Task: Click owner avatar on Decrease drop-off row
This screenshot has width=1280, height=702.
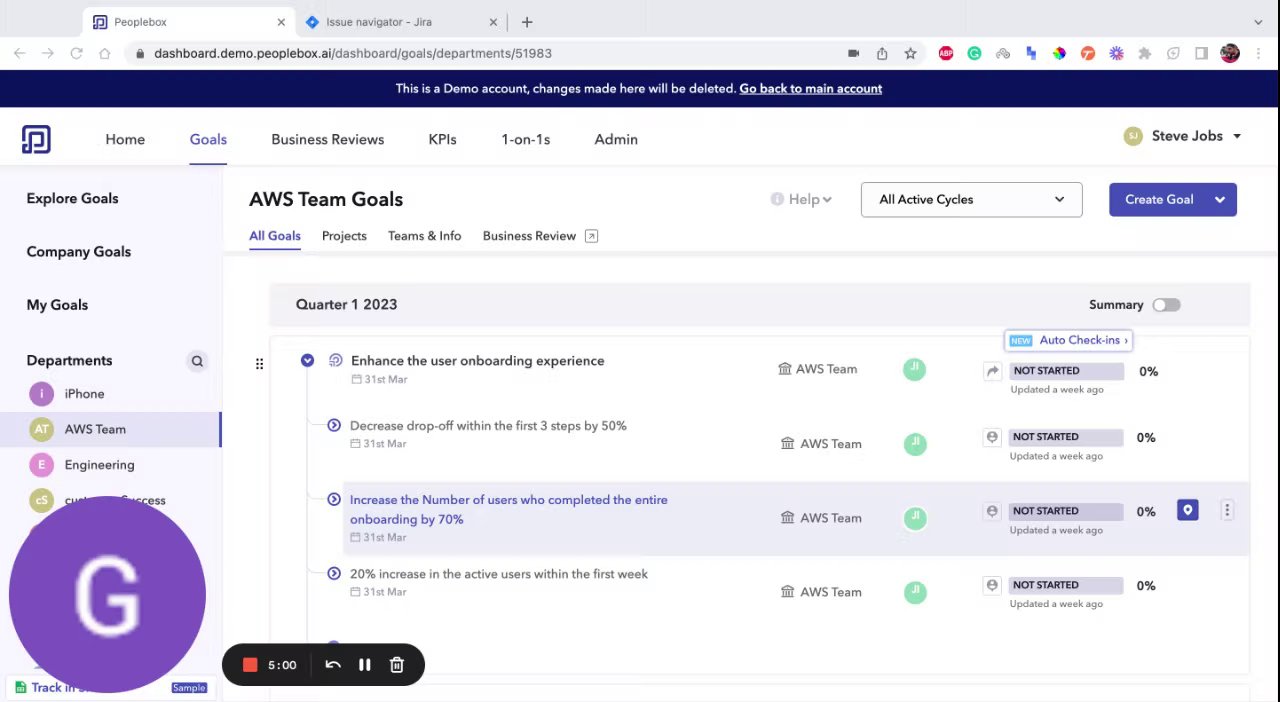Action: [915, 444]
